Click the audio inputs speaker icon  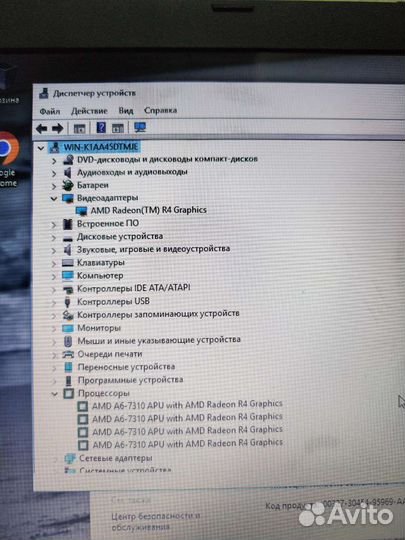pos(68,173)
